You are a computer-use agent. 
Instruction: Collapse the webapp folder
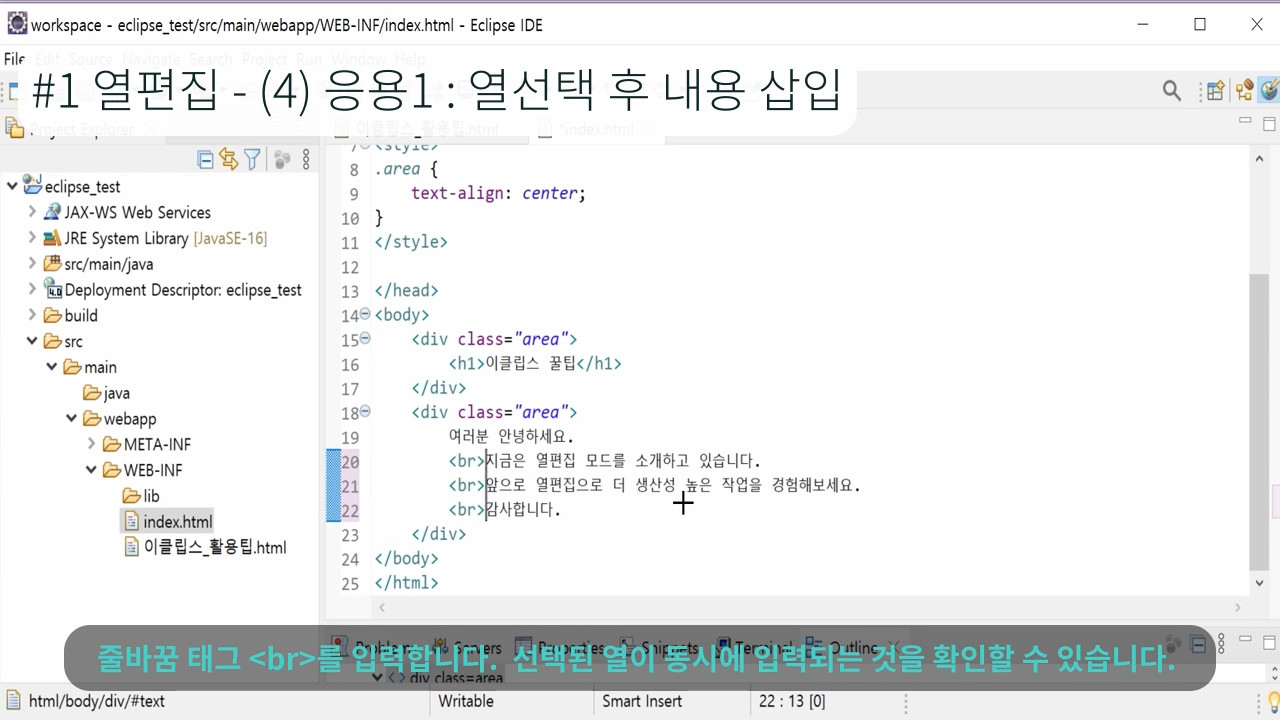[72, 419]
